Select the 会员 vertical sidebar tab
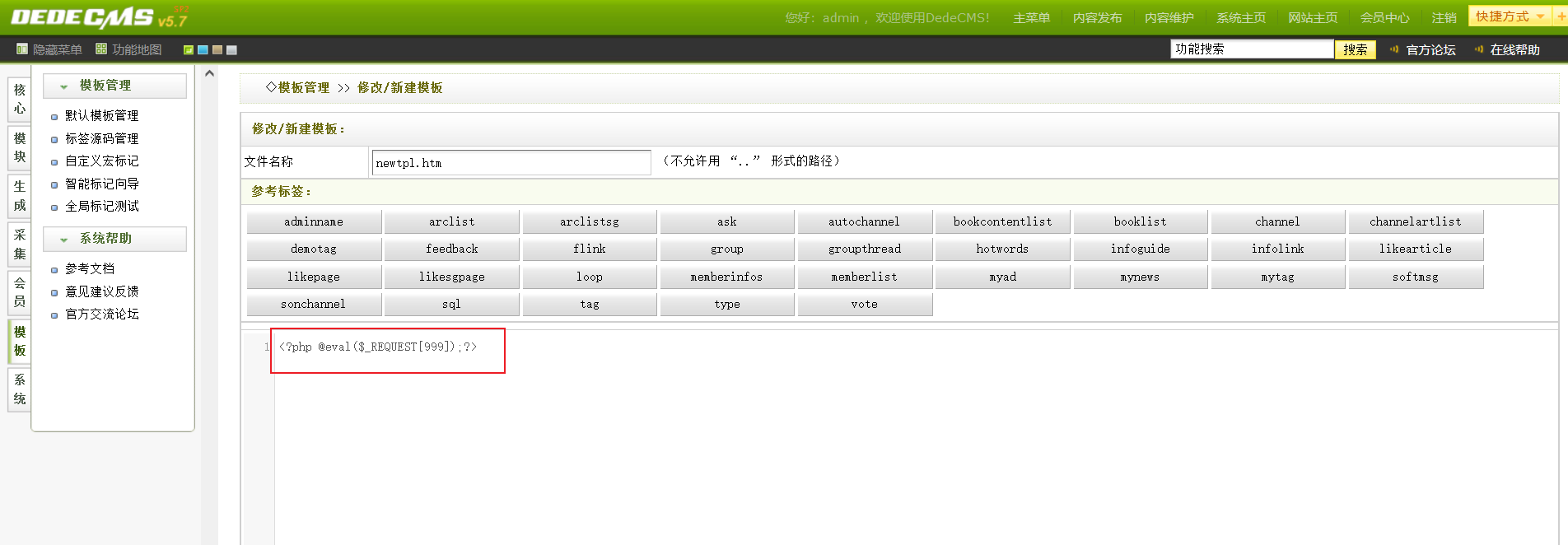Image resolution: width=1568 pixels, height=545 pixels. click(x=20, y=292)
